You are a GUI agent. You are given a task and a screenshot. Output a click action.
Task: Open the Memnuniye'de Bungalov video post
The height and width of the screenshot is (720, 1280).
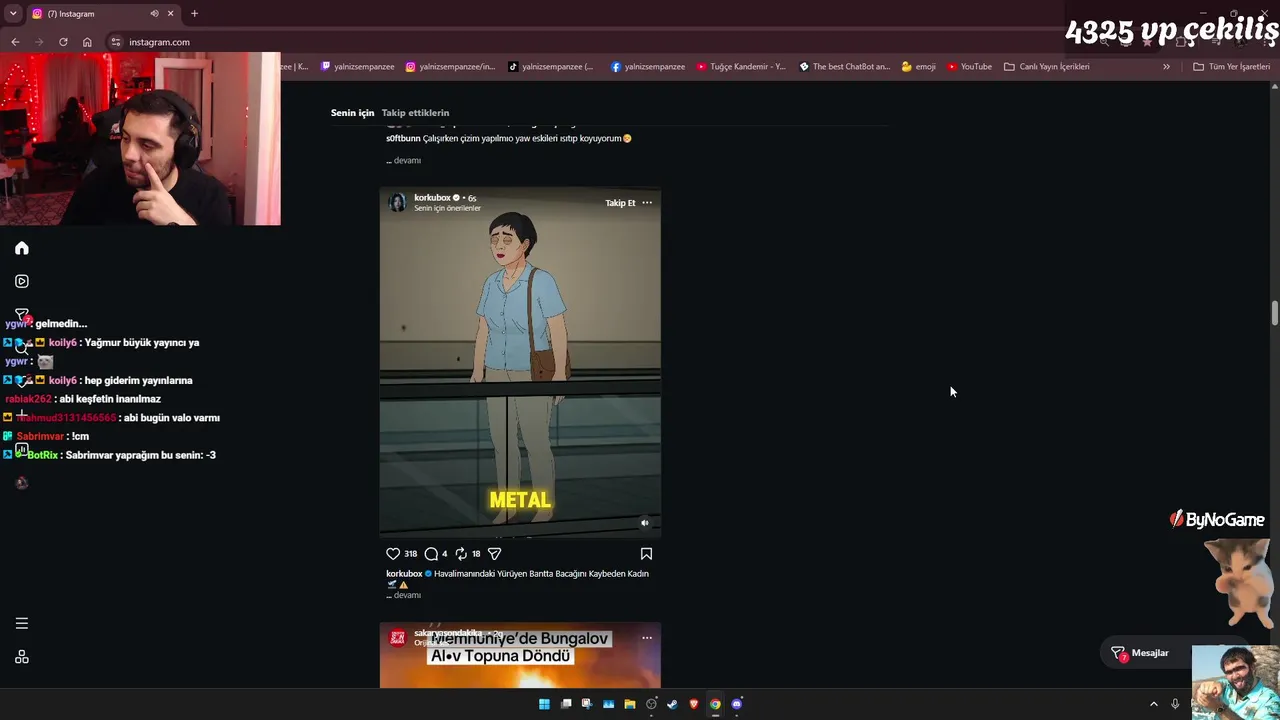coord(520,656)
